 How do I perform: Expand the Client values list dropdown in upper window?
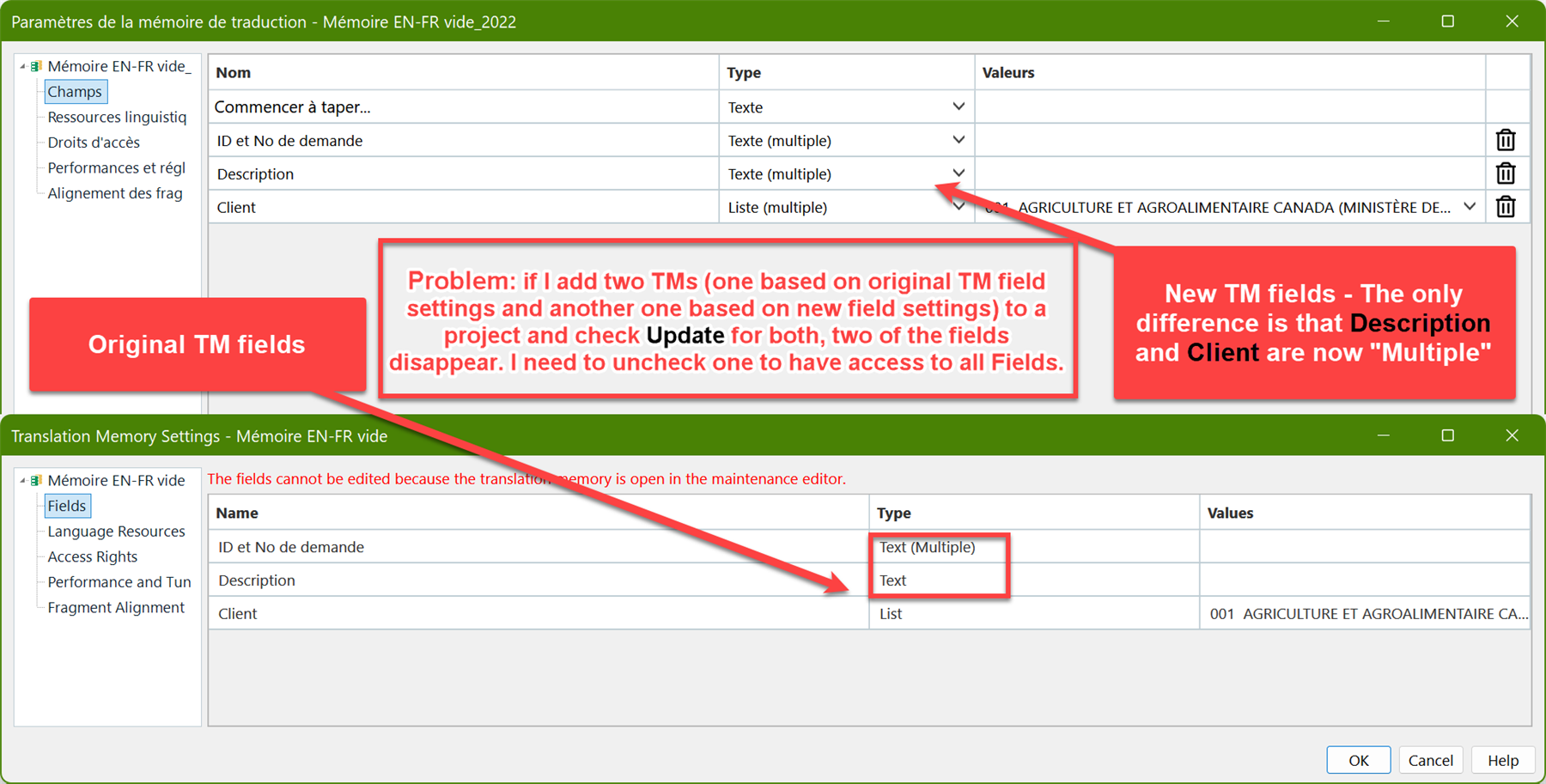1470,207
